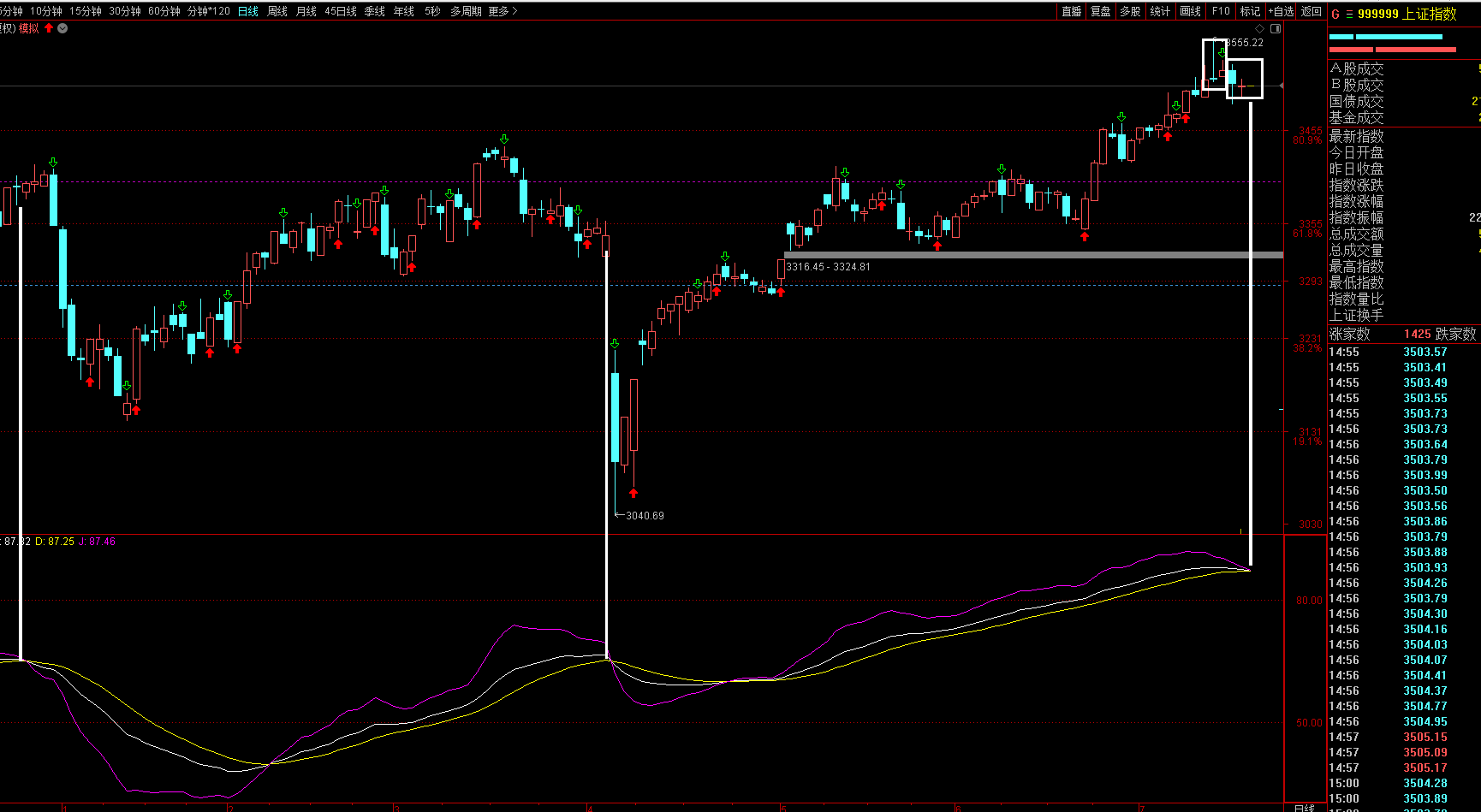Click the KDJ J: 87.46 readout
The width and height of the screenshot is (1481, 812).
(x=97, y=542)
